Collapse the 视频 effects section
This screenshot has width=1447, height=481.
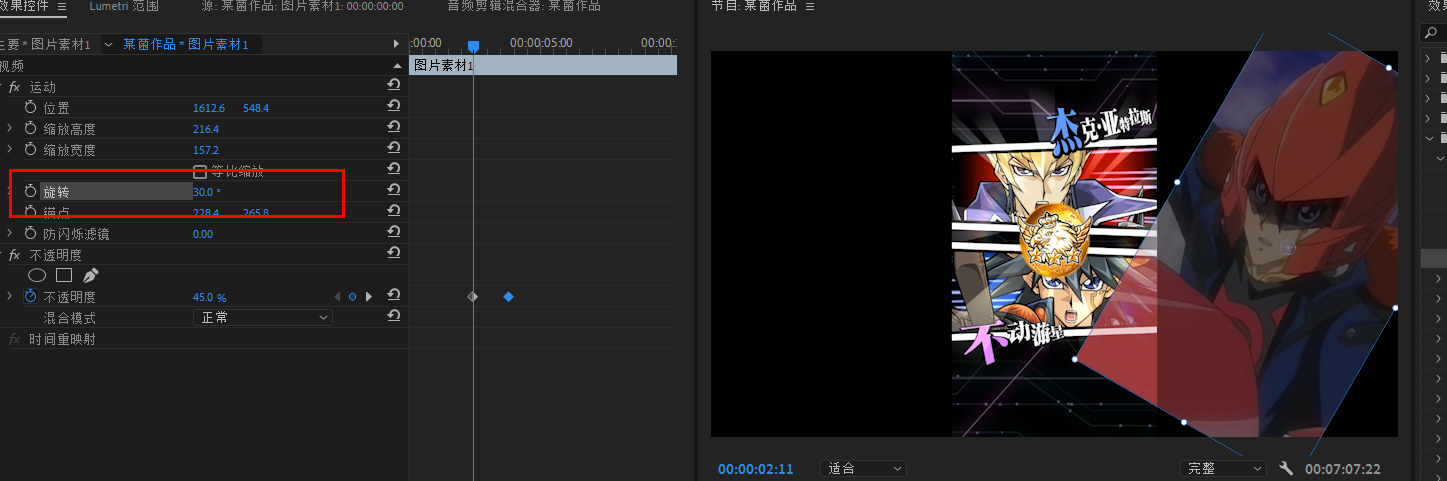click(396, 66)
